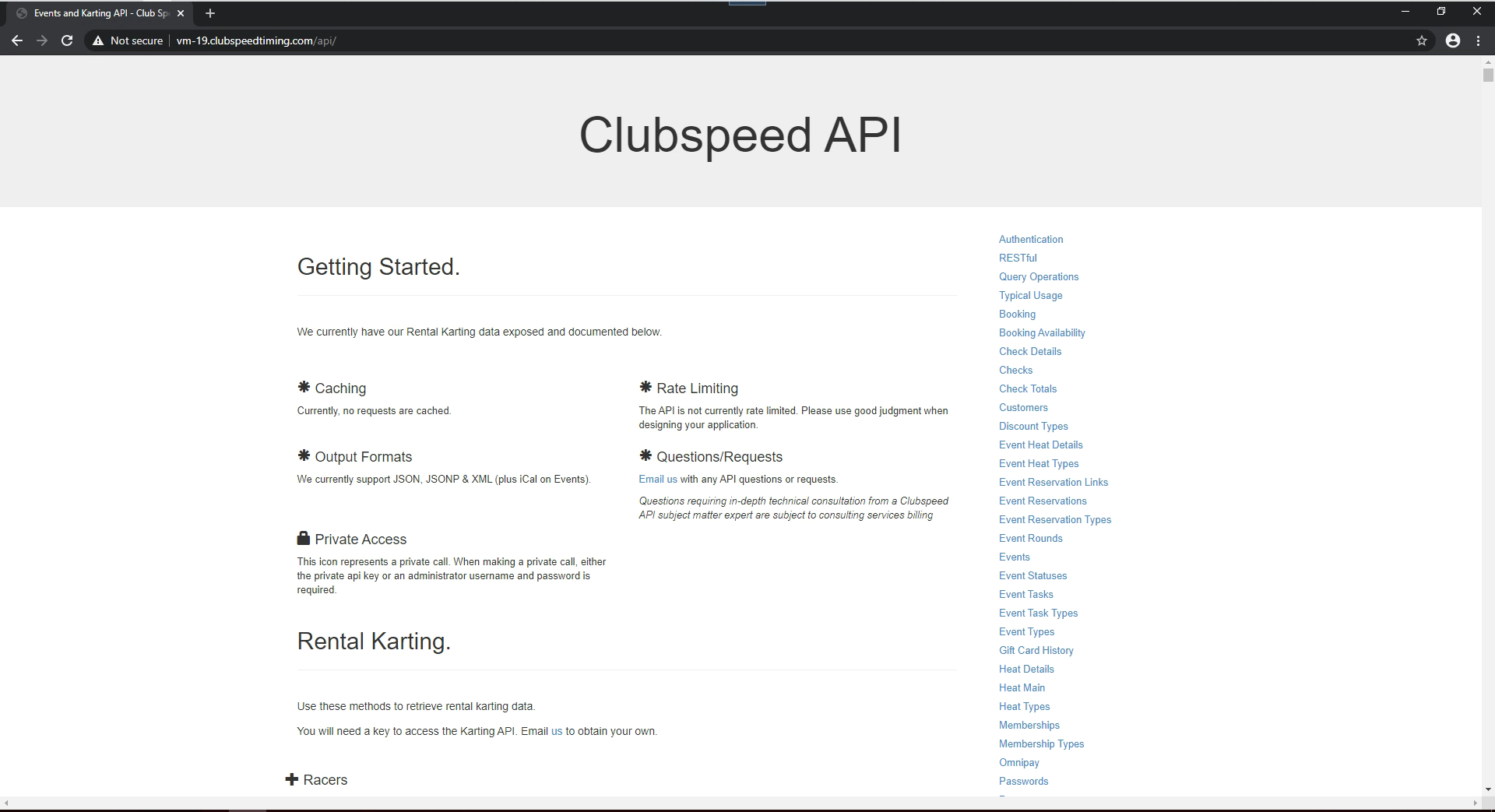Open a new tab with plus icon
1495x812 pixels.
pyautogui.click(x=210, y=13)
